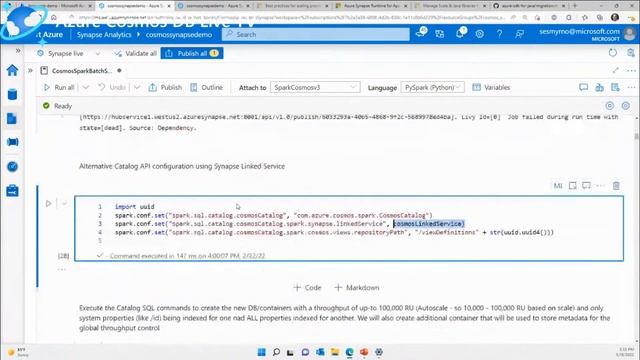Open the Run all options dropdown arrow
The height and width of the screenshot is (360, 640).
pos(86,87)
